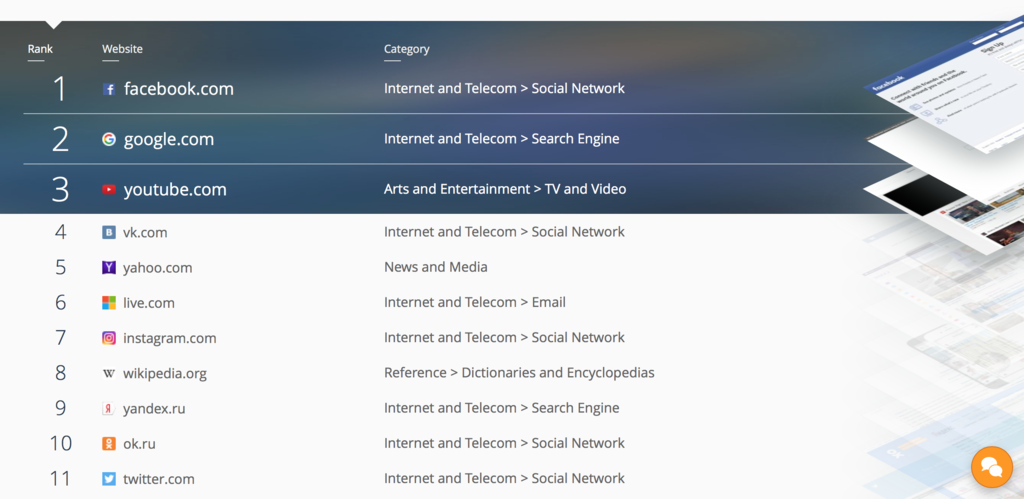
Task: Open the ok.ru link
Action: click(139, 444)
